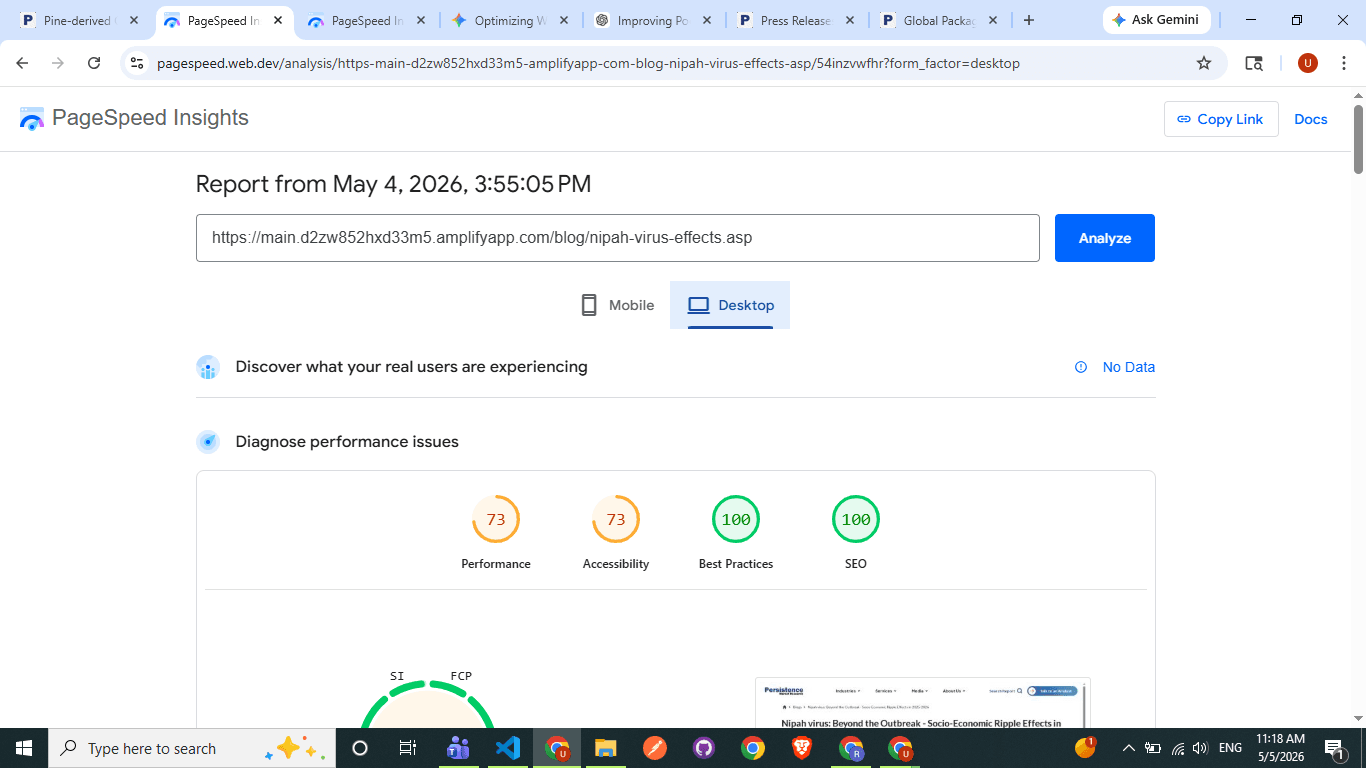
Task: Click the real users experience icon
Action: click(x=208, y=367)
